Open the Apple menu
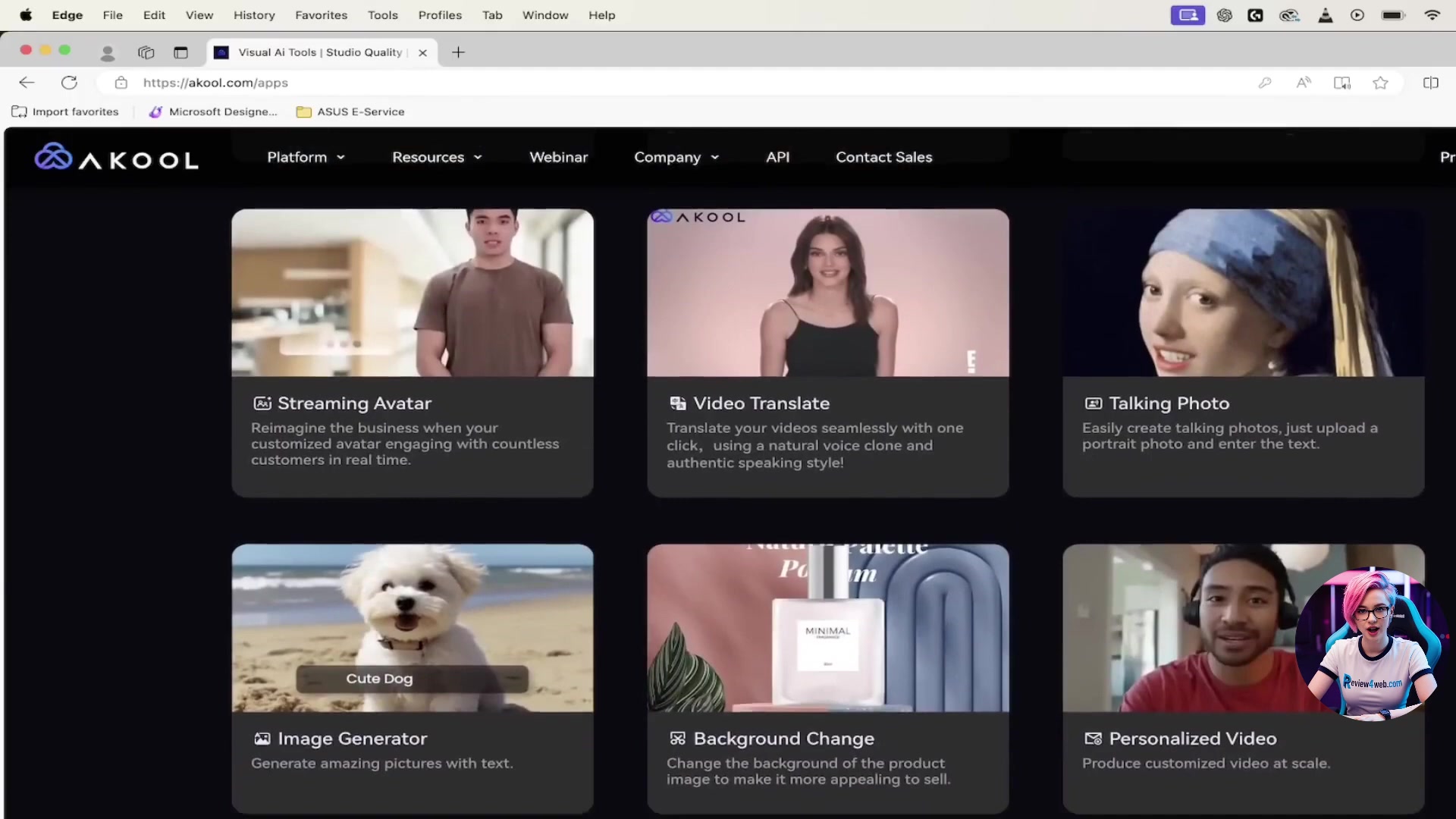1456x819 pixels. (26, 15)
